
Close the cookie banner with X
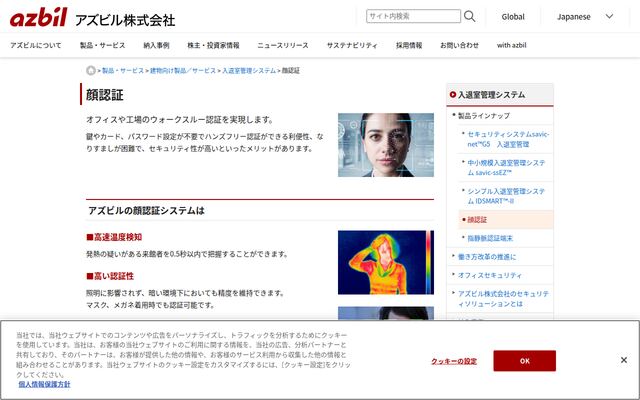pos(624,360)
